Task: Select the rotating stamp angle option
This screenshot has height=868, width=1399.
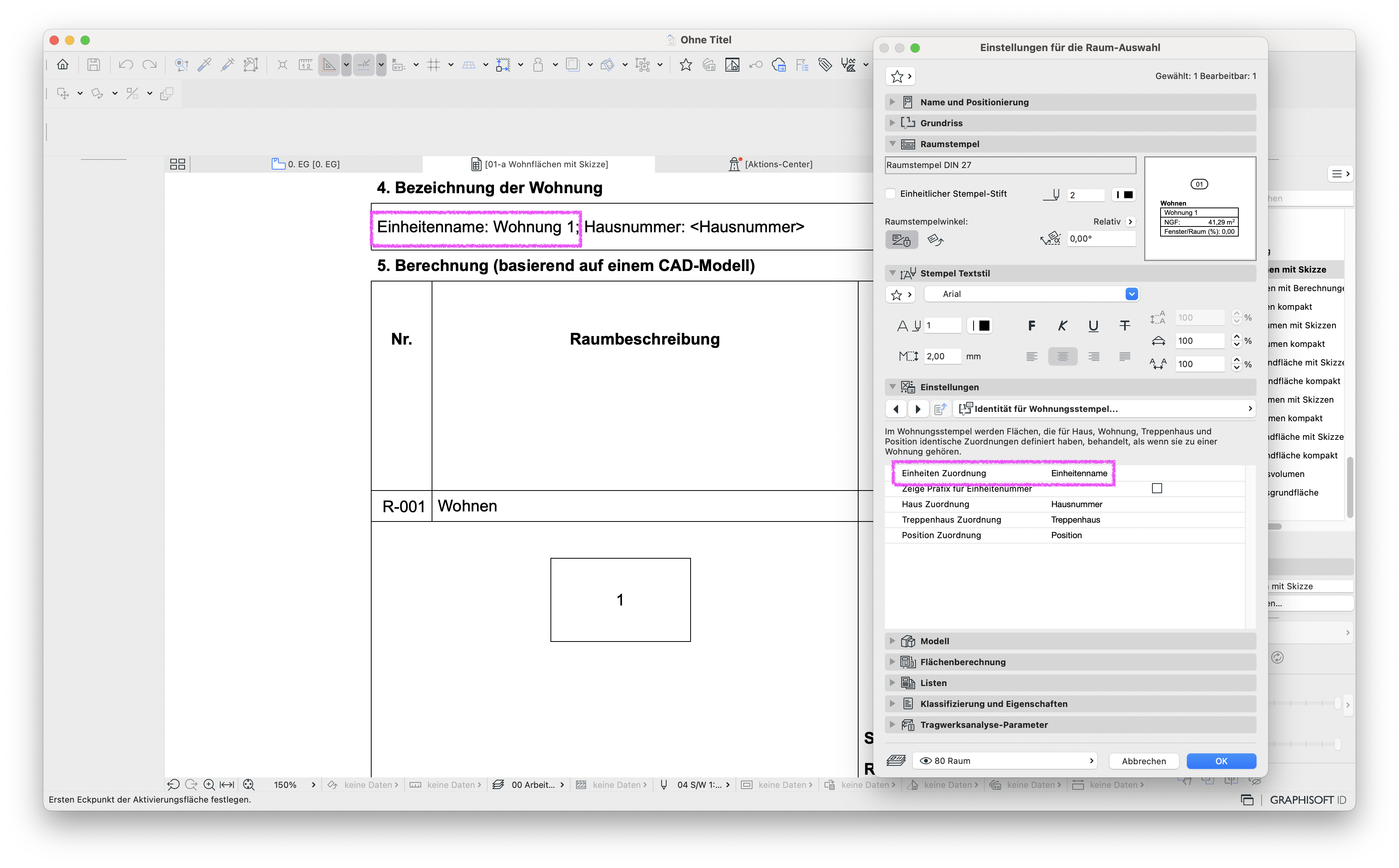Action: (935, 239)
